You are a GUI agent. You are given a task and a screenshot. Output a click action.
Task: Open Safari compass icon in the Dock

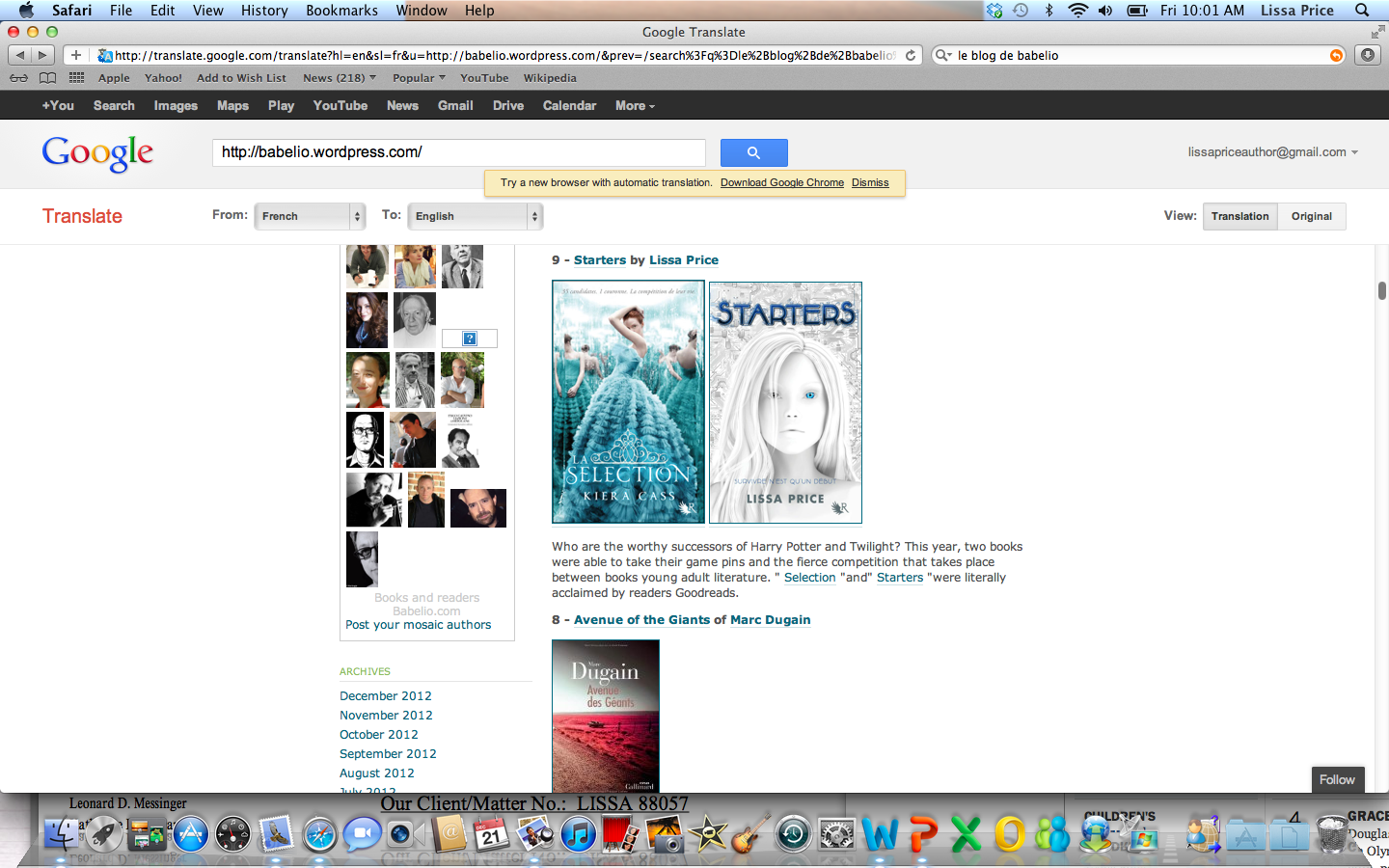[x=319, y=833]
